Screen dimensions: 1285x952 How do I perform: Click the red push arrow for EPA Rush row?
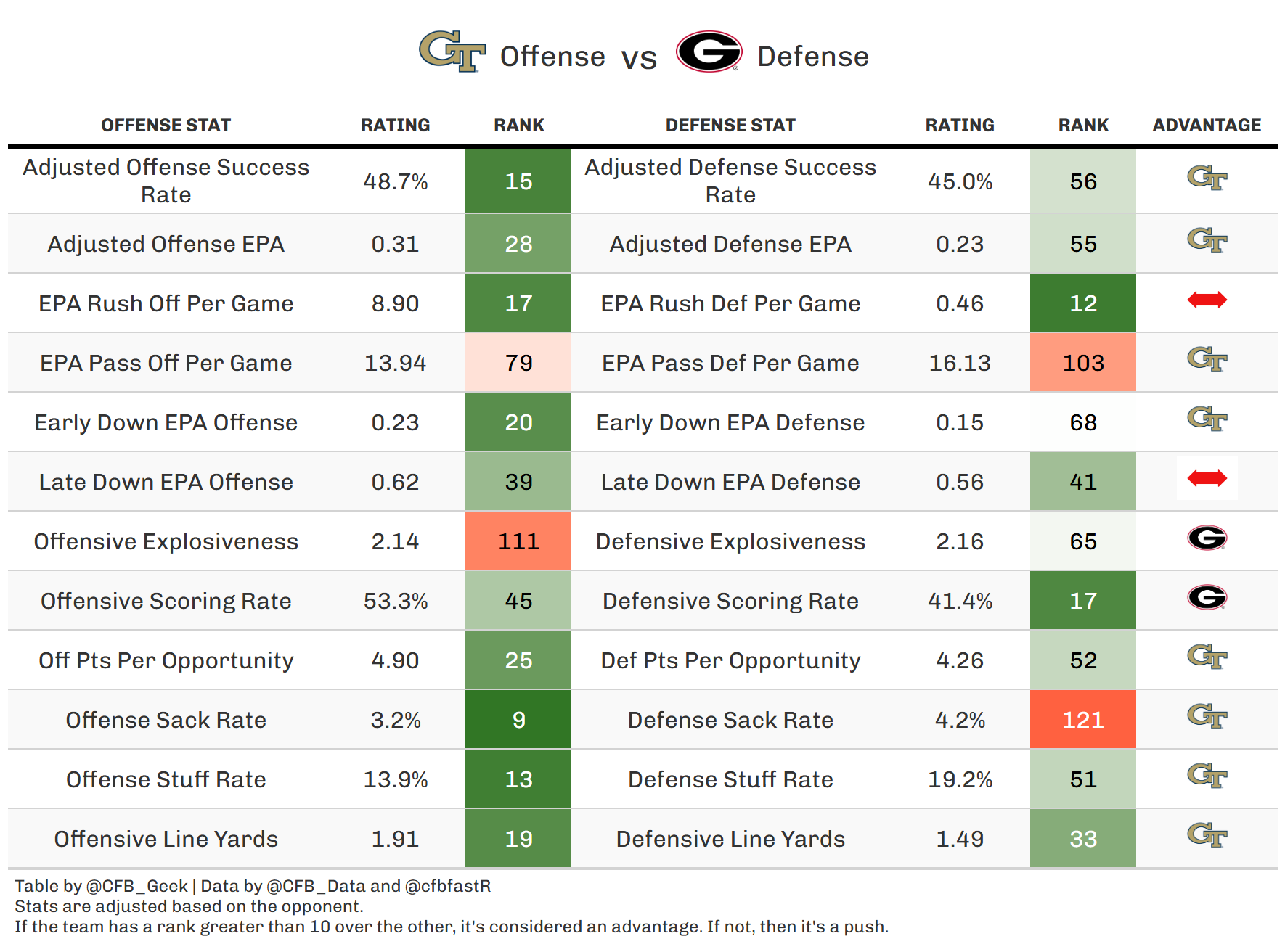click(x=1207, y=300)
